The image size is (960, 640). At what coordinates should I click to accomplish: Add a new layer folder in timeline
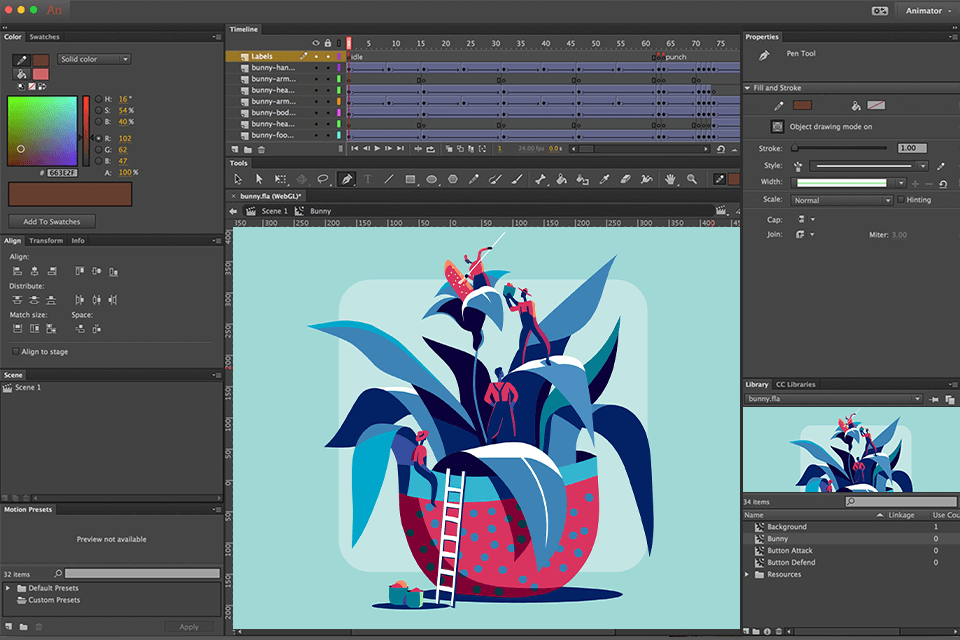tap(248, 149)
